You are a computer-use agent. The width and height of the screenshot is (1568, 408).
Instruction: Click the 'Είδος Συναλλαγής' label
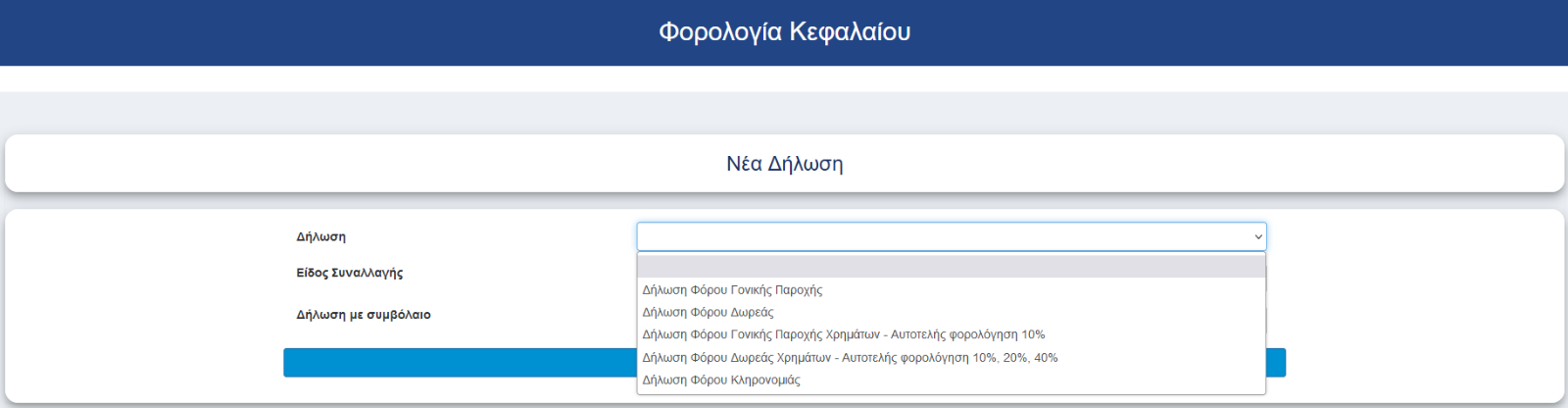point(350,273)
